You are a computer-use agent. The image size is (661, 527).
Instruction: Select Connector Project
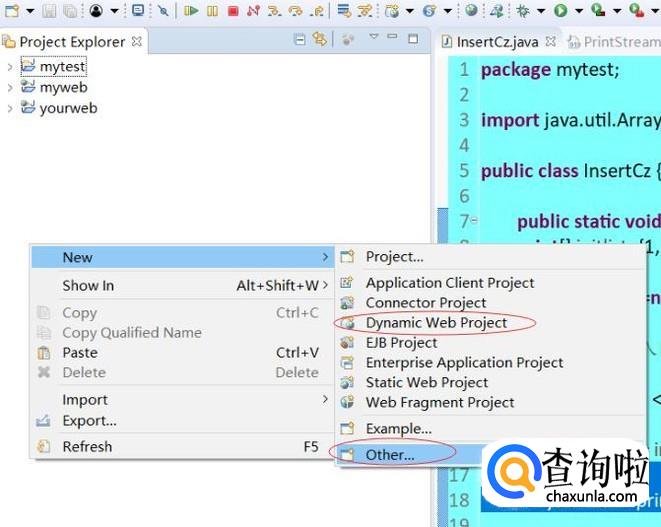pyautogui.click(x=491, y=303)
